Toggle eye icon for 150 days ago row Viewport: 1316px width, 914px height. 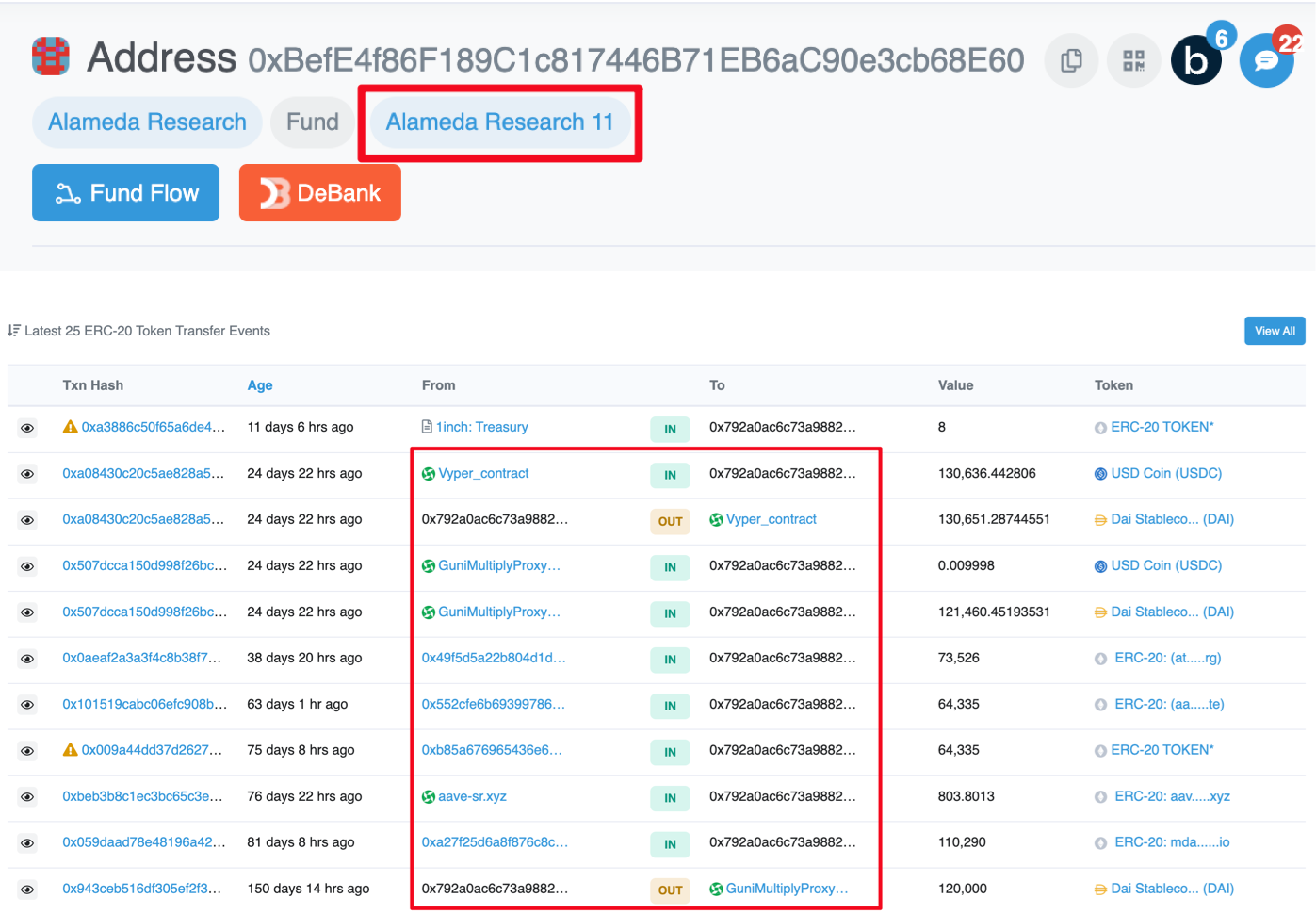27,890
